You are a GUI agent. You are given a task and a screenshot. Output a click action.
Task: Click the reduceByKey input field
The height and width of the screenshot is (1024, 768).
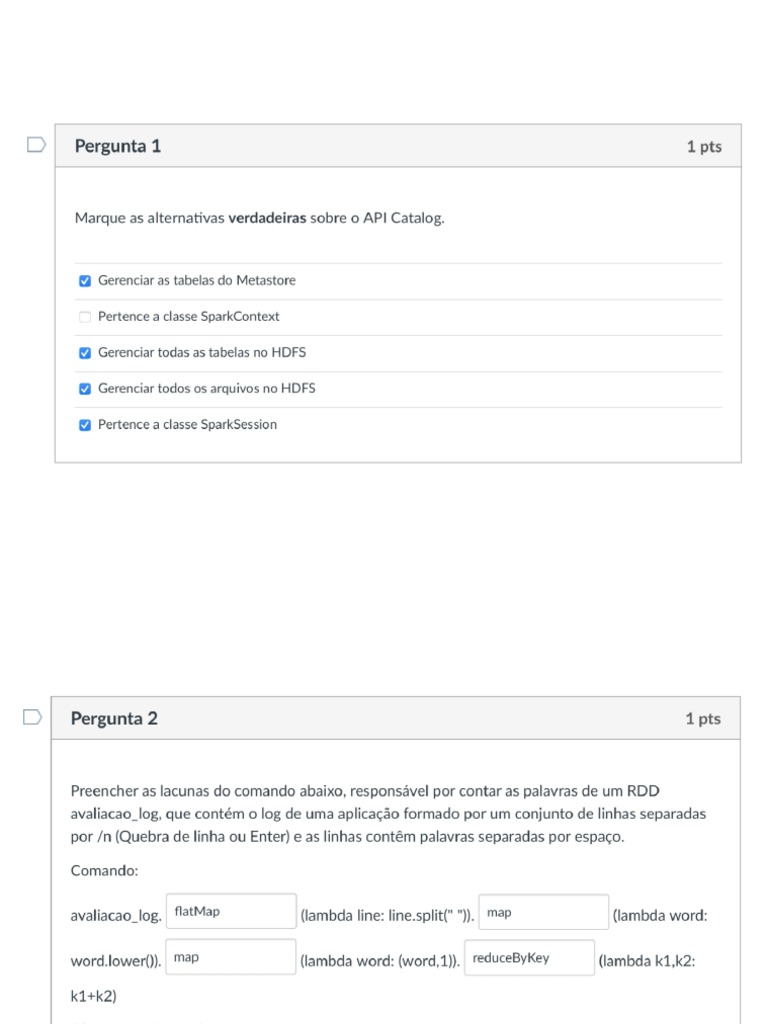tap(529, 958)
